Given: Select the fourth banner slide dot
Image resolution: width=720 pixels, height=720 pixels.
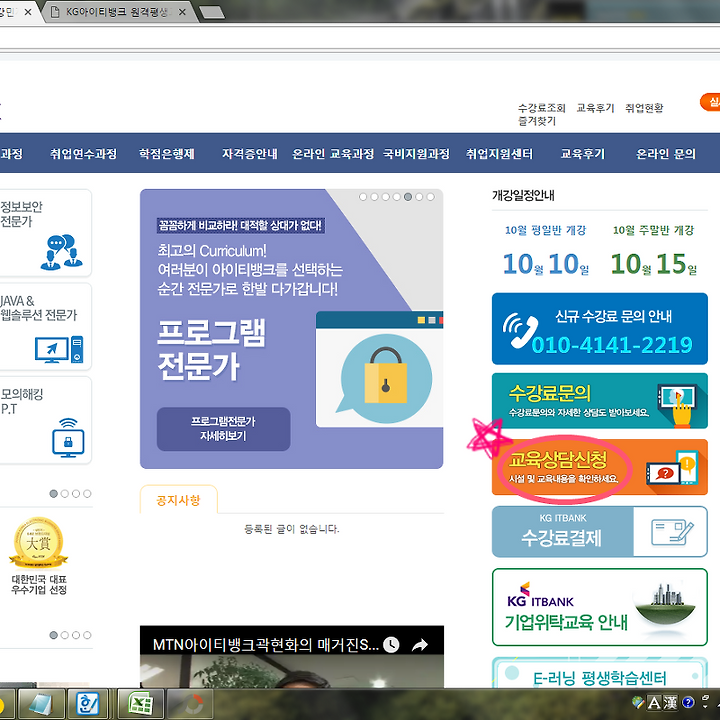Looking at the screenshot, I should tap(396, 197).
